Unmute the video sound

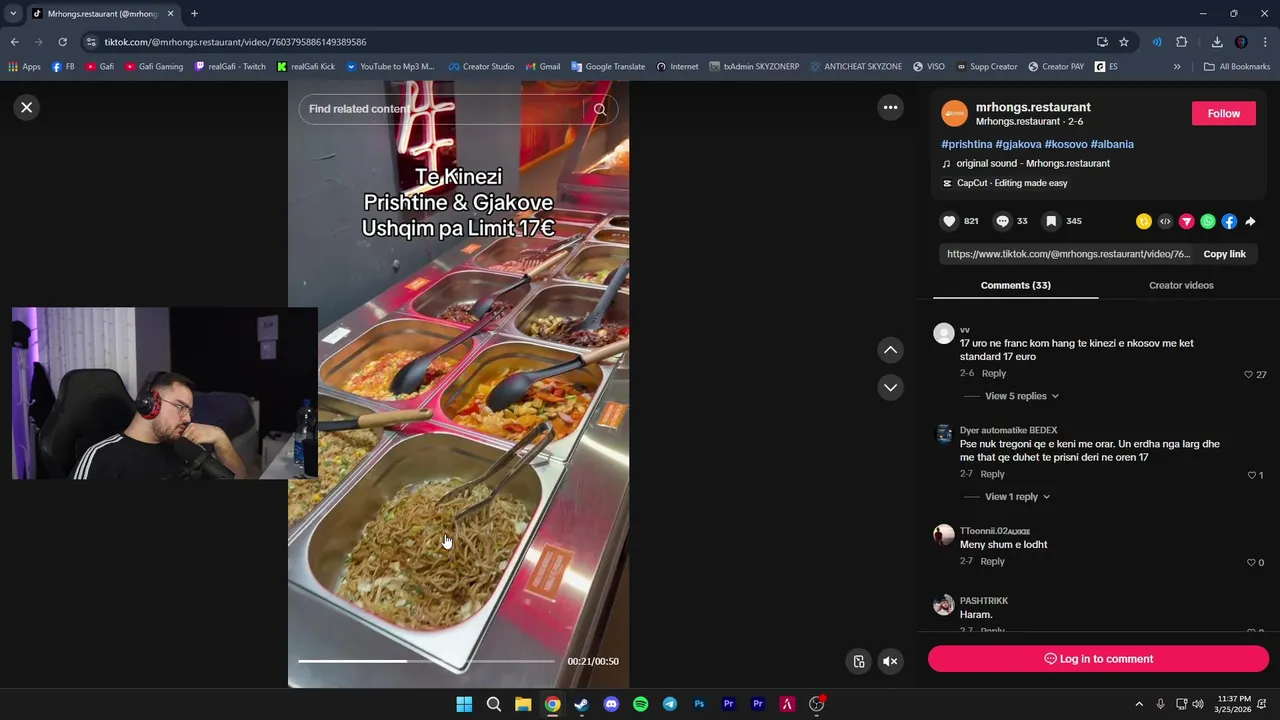click(890, 661)
